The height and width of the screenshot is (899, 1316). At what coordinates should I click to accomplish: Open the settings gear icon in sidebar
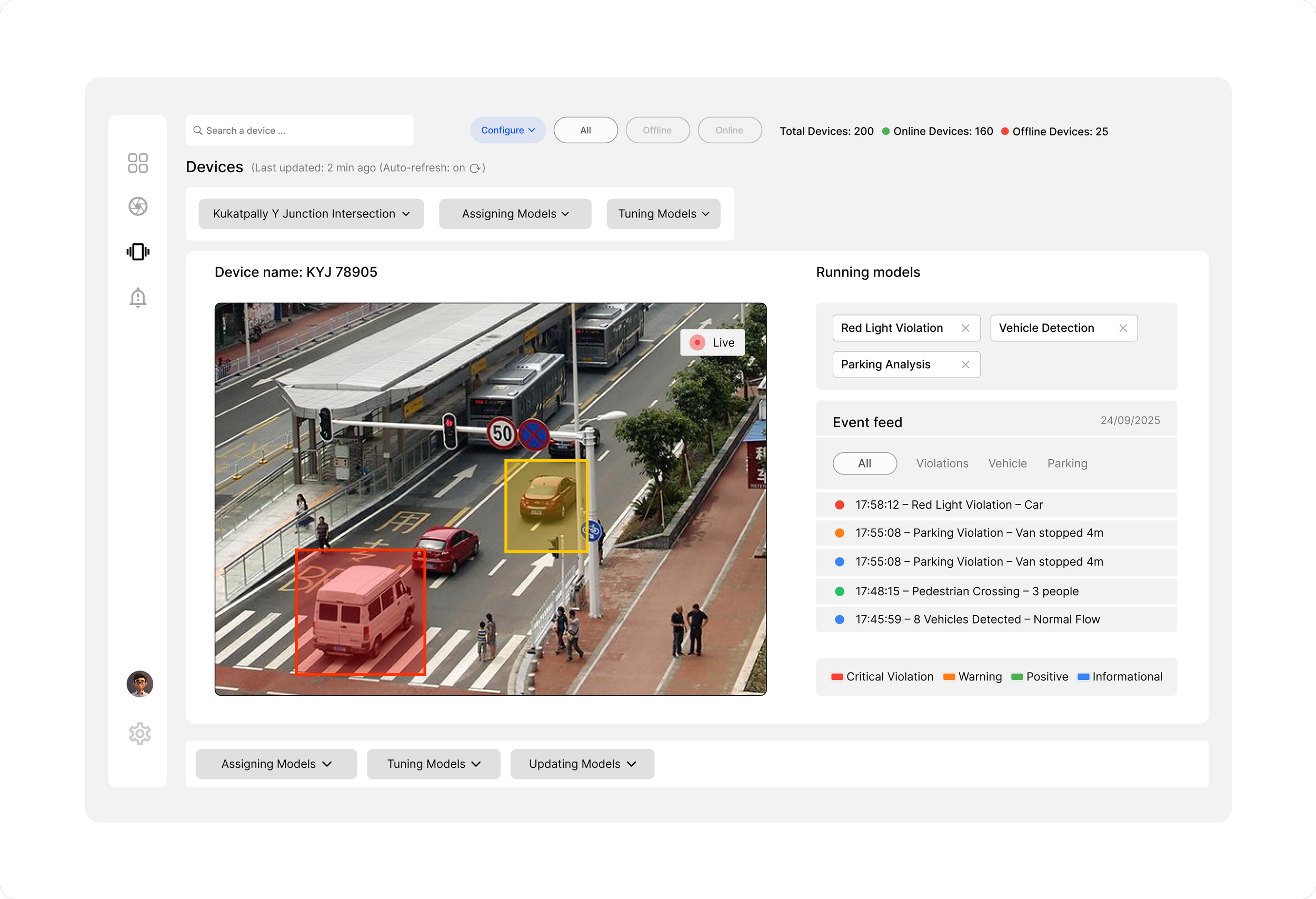tap(139, 734)
